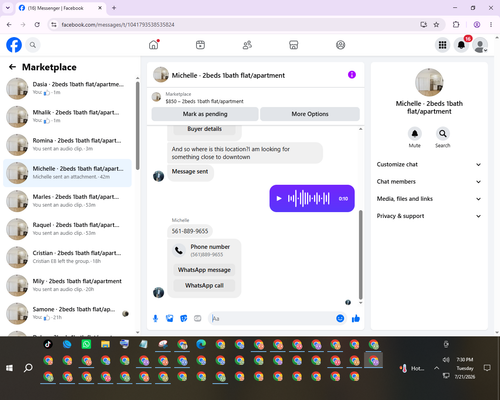Open Windows taskbar search
The image size is (500, 400).
click(x=28, y=368)
